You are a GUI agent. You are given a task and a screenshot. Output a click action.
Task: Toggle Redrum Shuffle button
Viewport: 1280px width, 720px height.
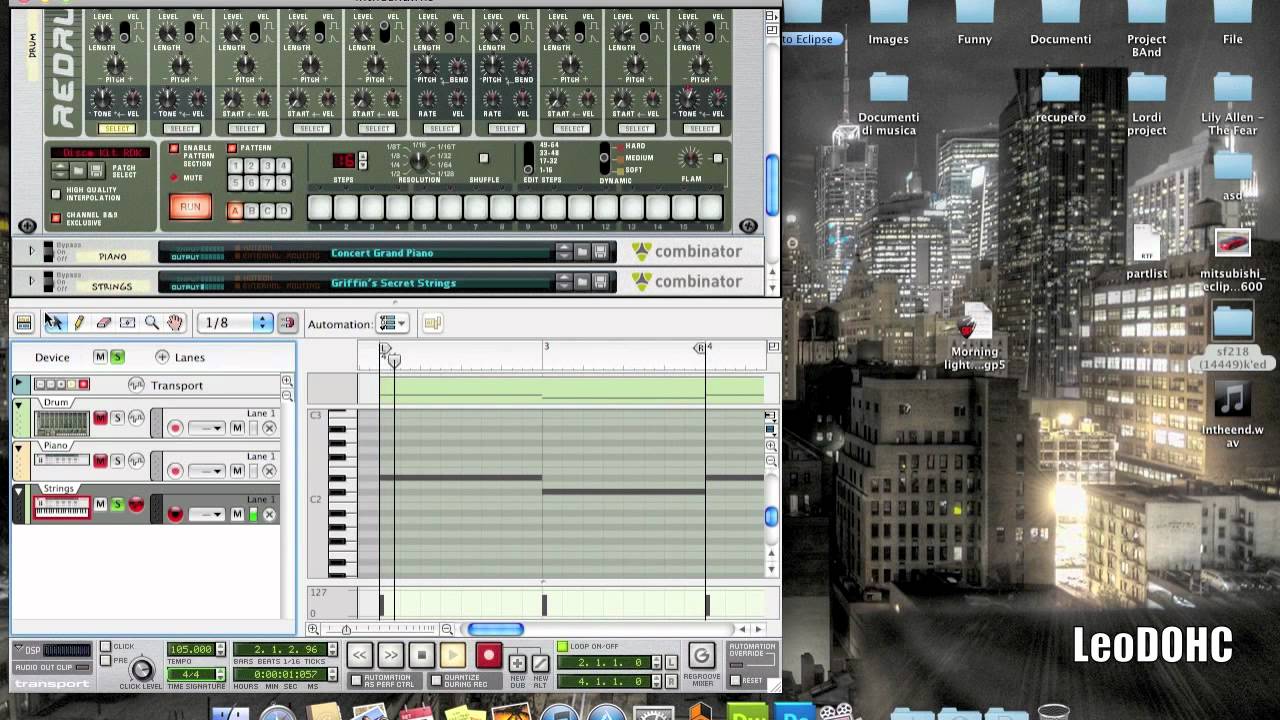coord(484,158)
